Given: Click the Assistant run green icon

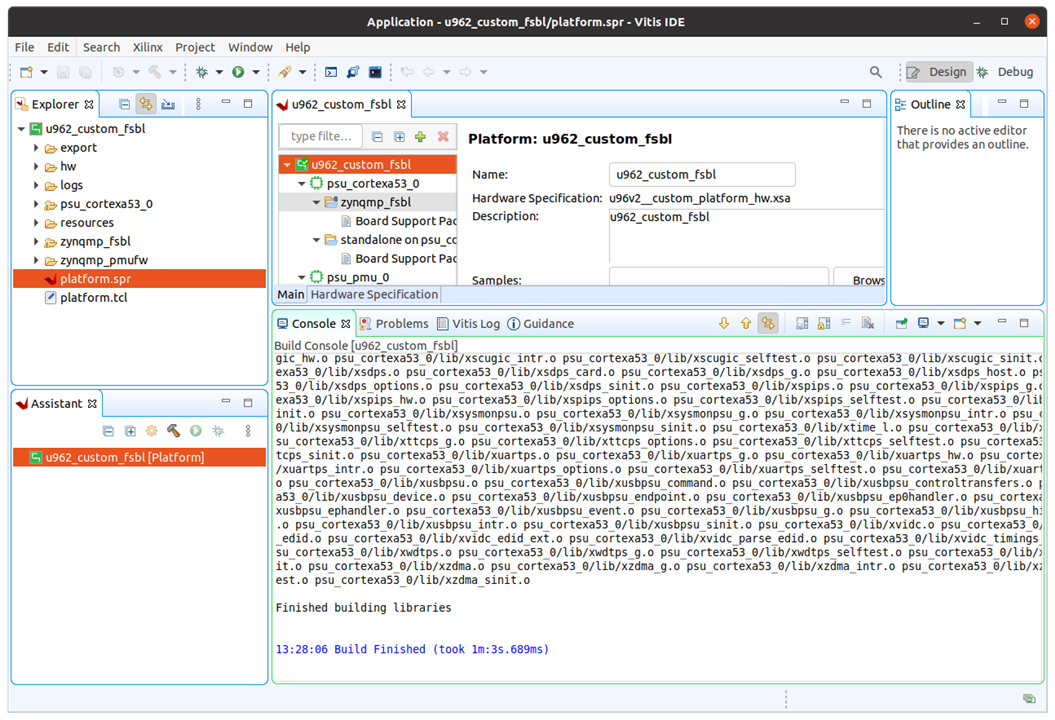Looking at the screenshot, I should (x=196, y=431).
